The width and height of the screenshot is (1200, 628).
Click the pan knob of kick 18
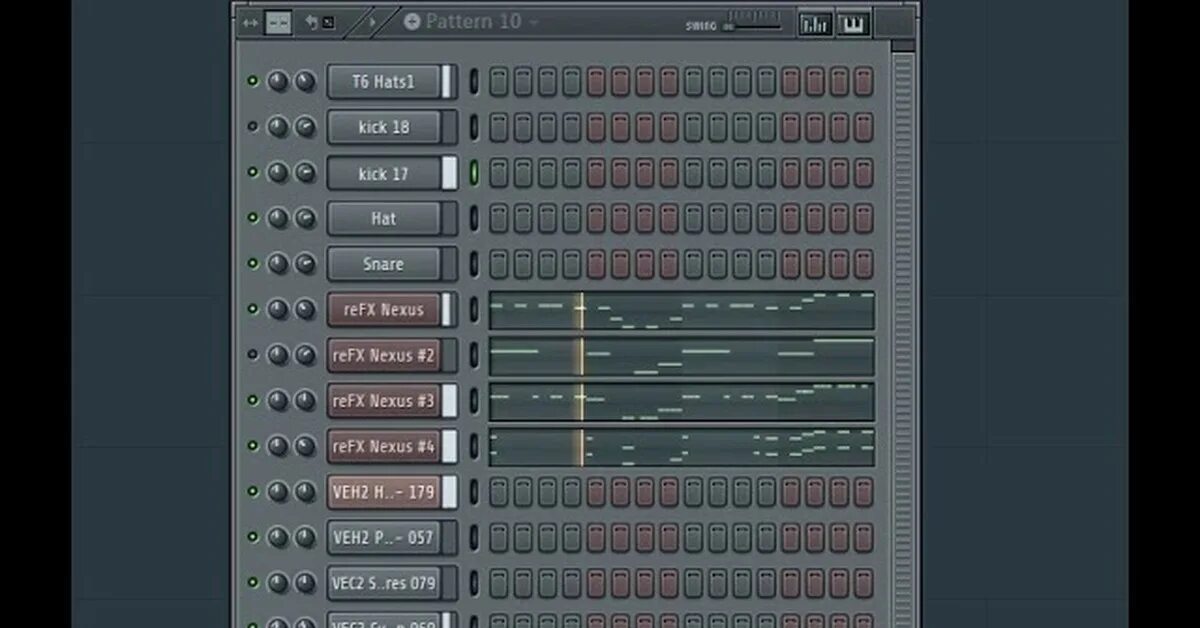pyautogui.click(x=278, y=127)
